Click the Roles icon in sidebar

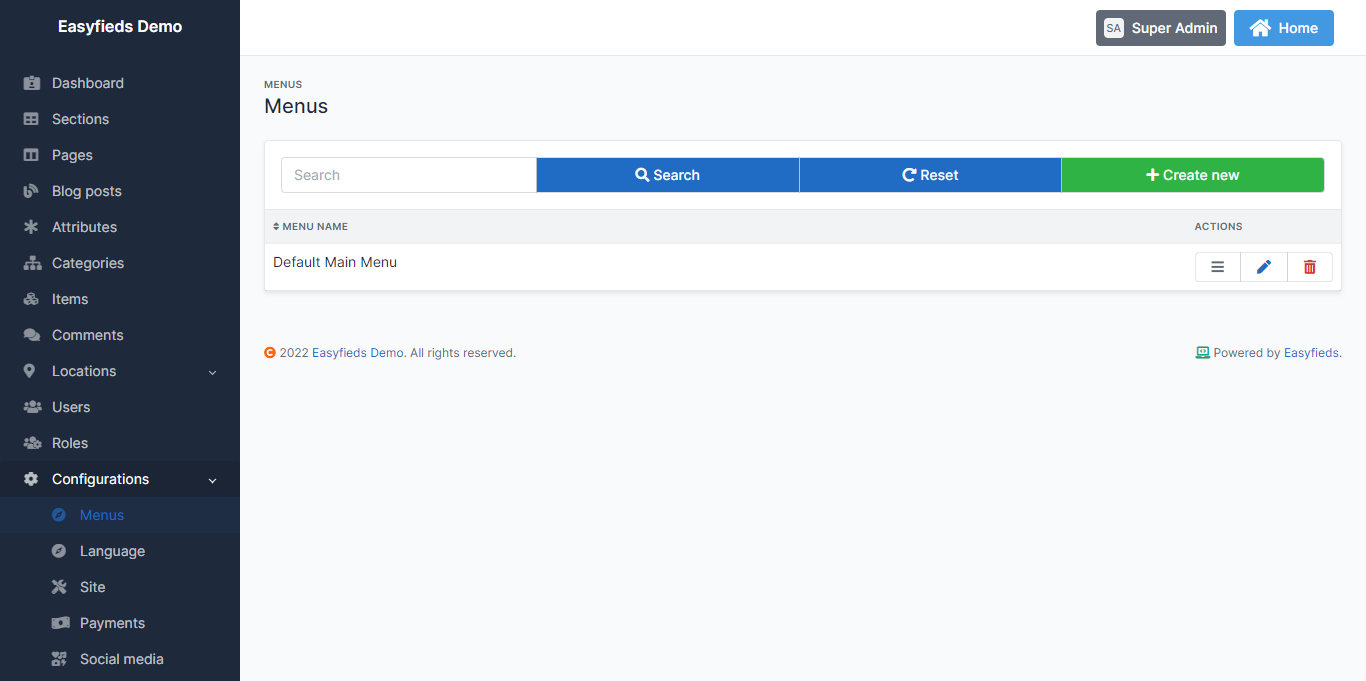click(x=31, y=443)
